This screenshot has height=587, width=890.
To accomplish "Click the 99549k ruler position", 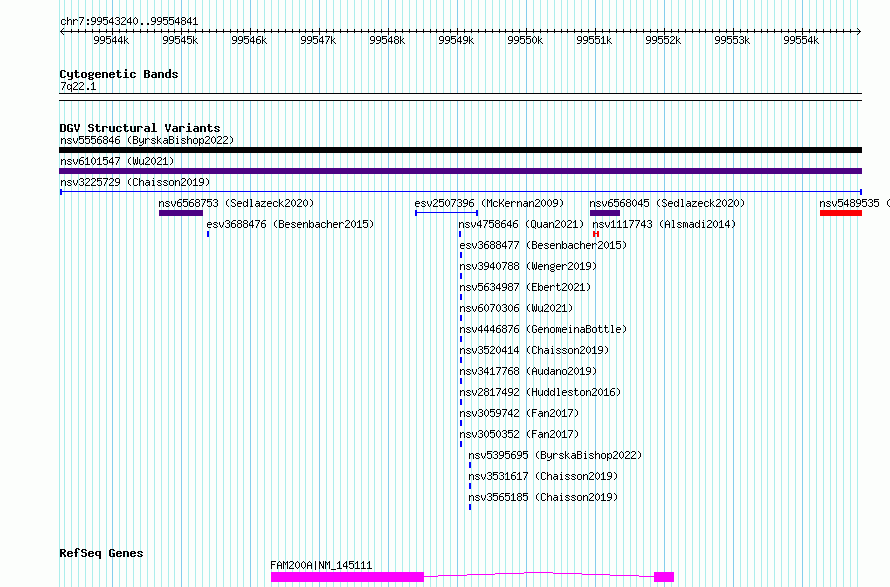I will [x=456, y=40].
